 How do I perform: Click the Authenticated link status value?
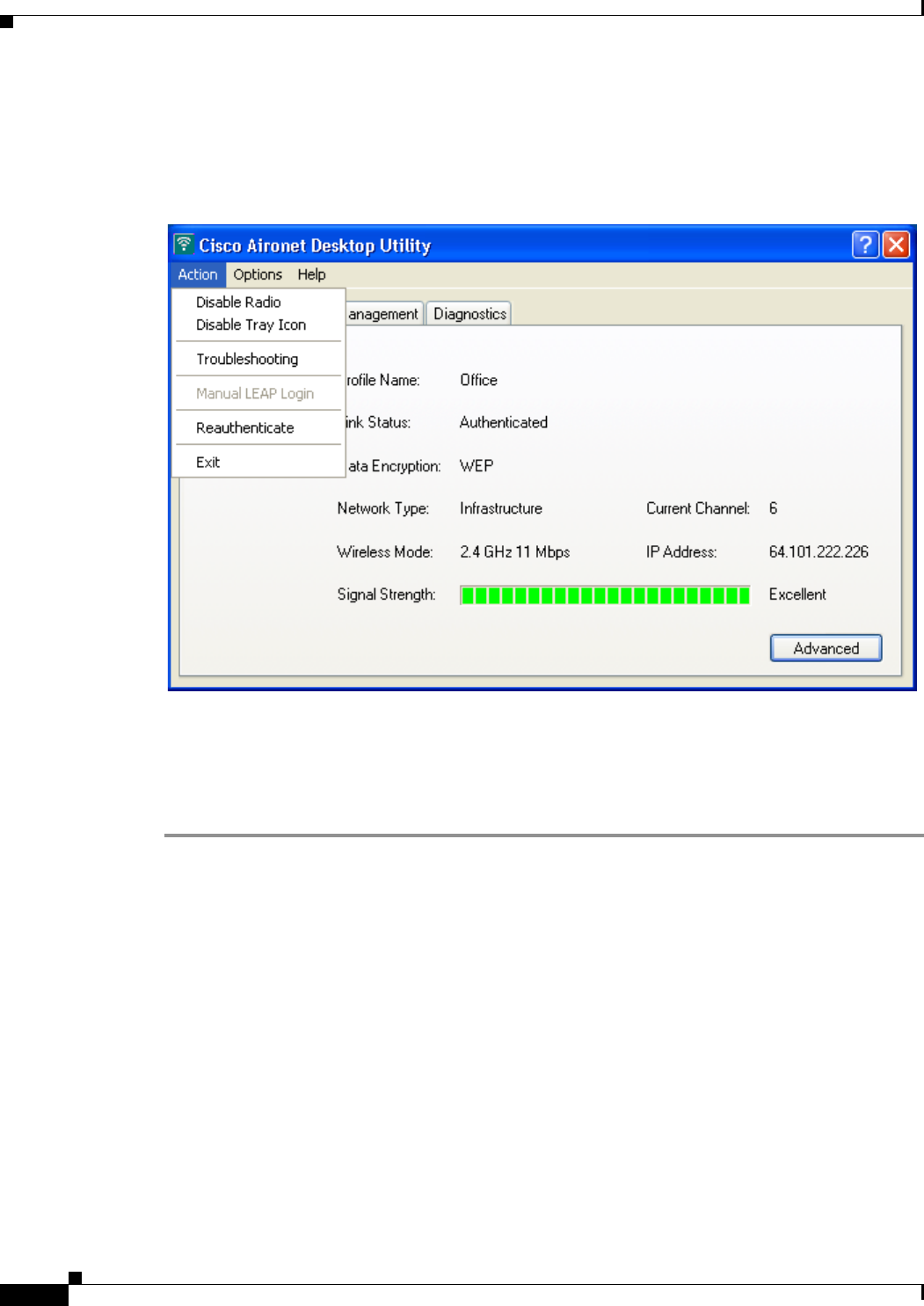click(503, 422)
